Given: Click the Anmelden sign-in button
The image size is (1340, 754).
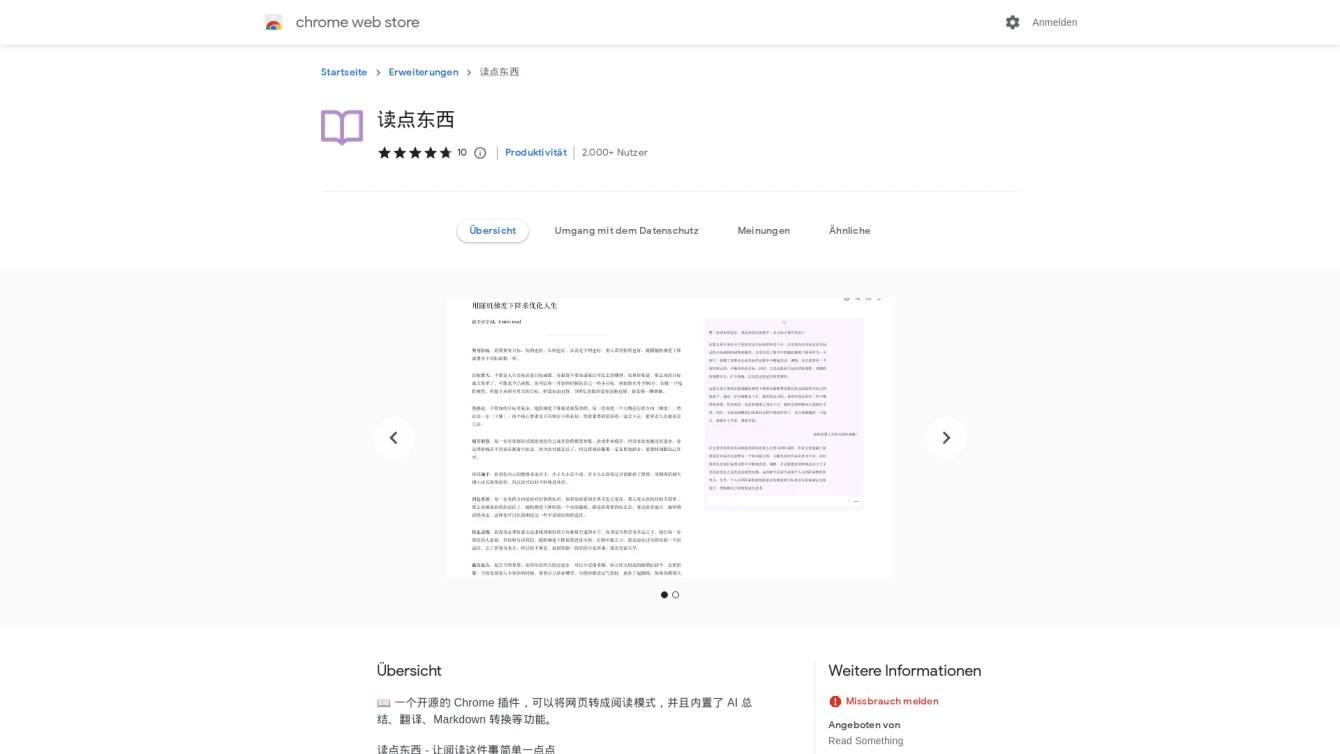Looking at the screenshot, I should (1054, 22).
